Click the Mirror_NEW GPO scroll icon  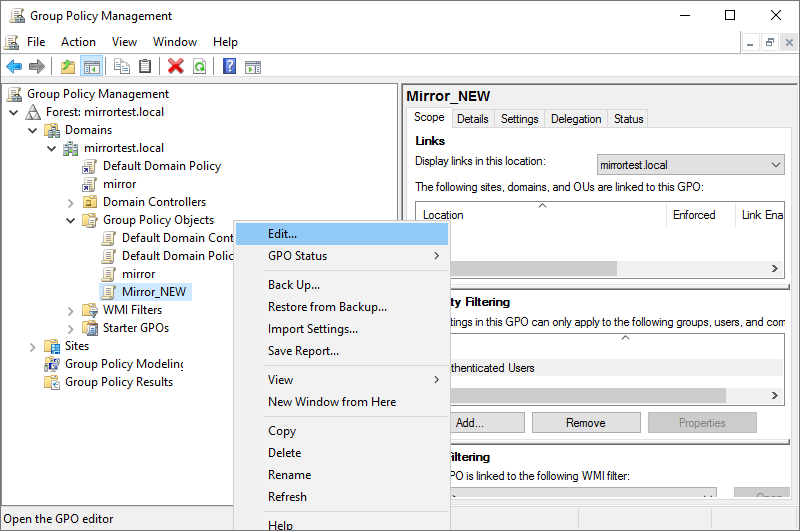(x=108, y=292)
